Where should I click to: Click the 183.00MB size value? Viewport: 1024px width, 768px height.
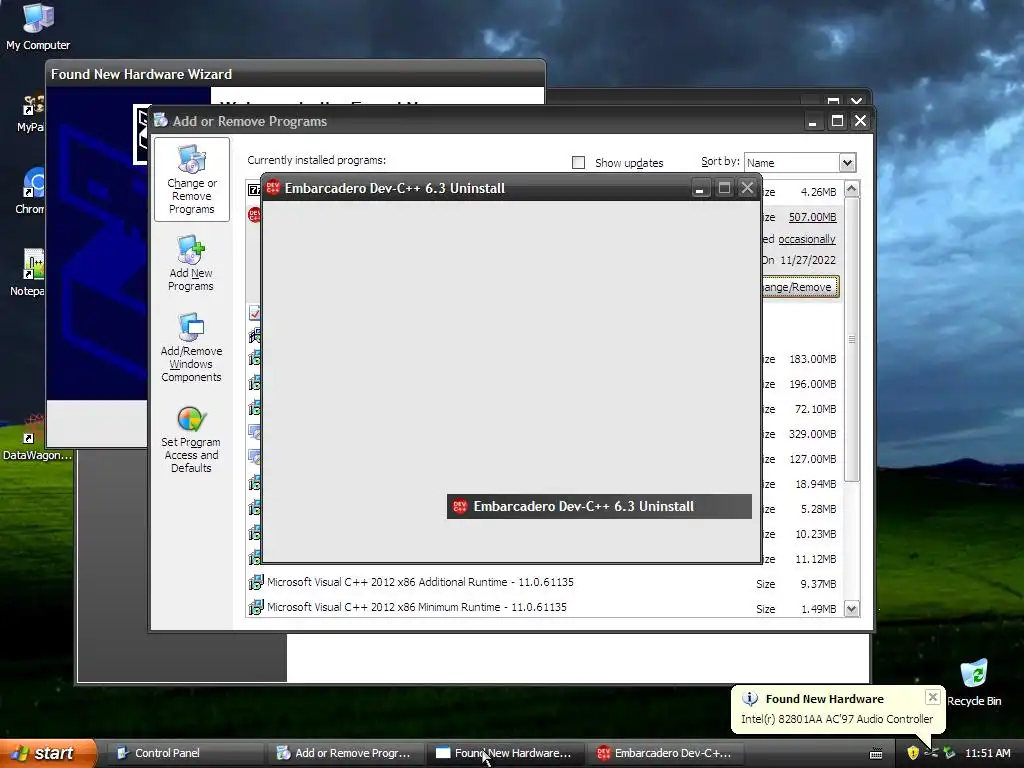click(x=812, y=359)
